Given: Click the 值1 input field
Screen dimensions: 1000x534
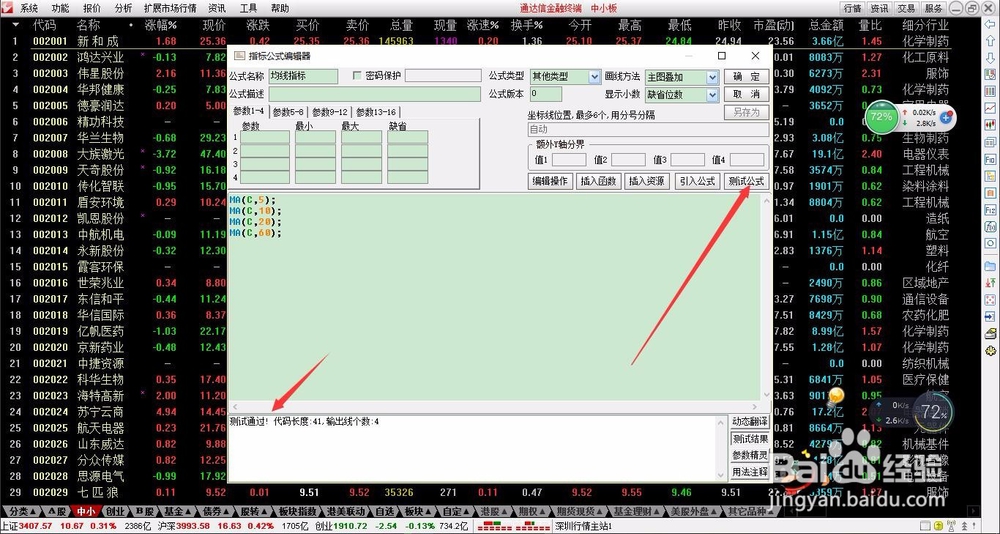Looking at the screenshot, I should click(568, 159).
